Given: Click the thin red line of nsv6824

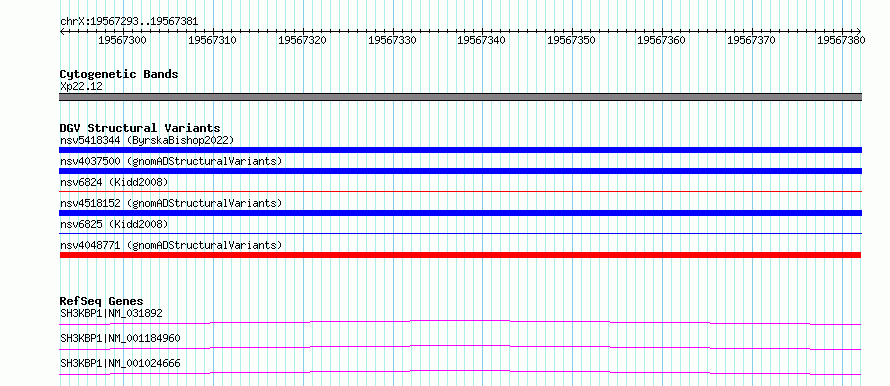Looking at the screenshot, I should click(x=460, y=192).
